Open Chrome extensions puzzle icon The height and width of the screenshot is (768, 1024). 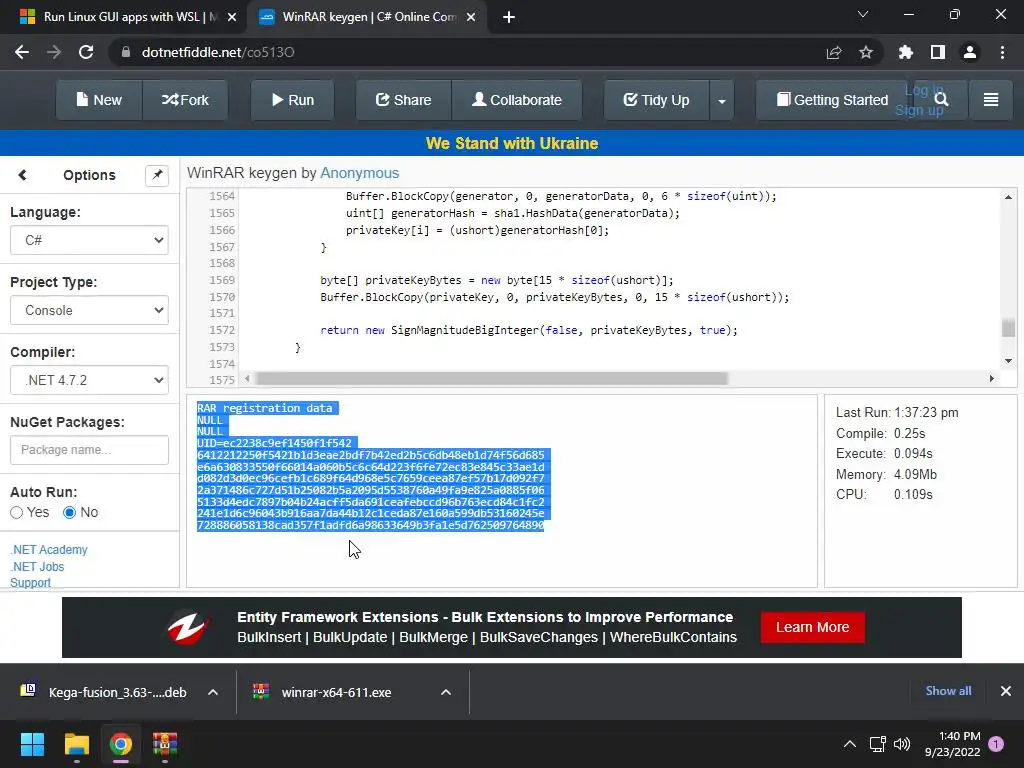906,52
